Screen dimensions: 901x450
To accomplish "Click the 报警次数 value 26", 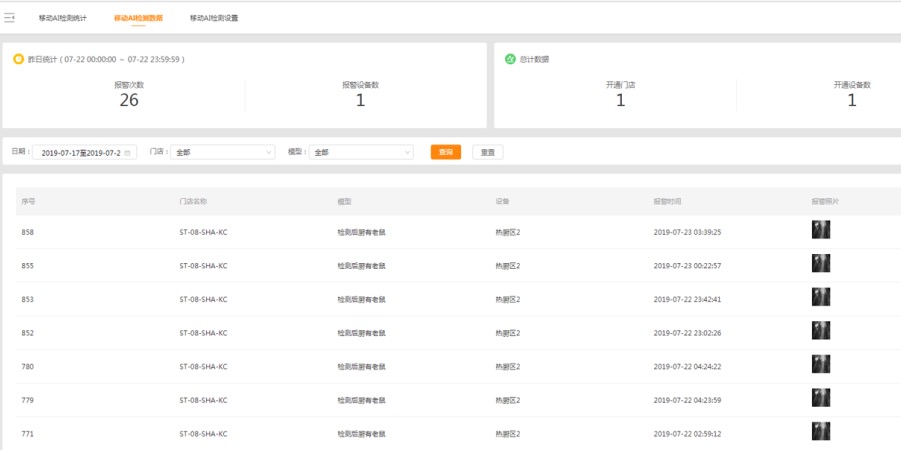I will 129,101.
